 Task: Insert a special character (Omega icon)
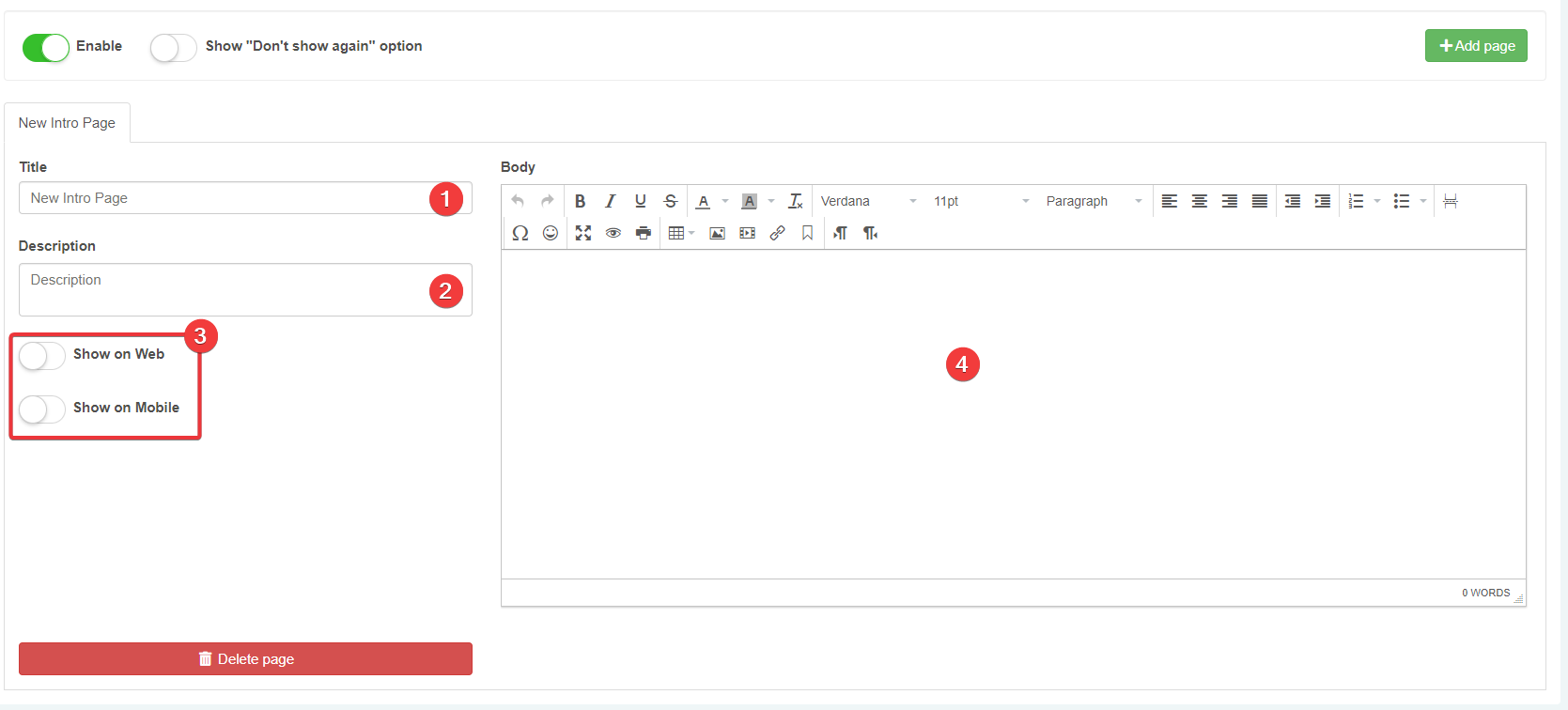coord(520,233)
